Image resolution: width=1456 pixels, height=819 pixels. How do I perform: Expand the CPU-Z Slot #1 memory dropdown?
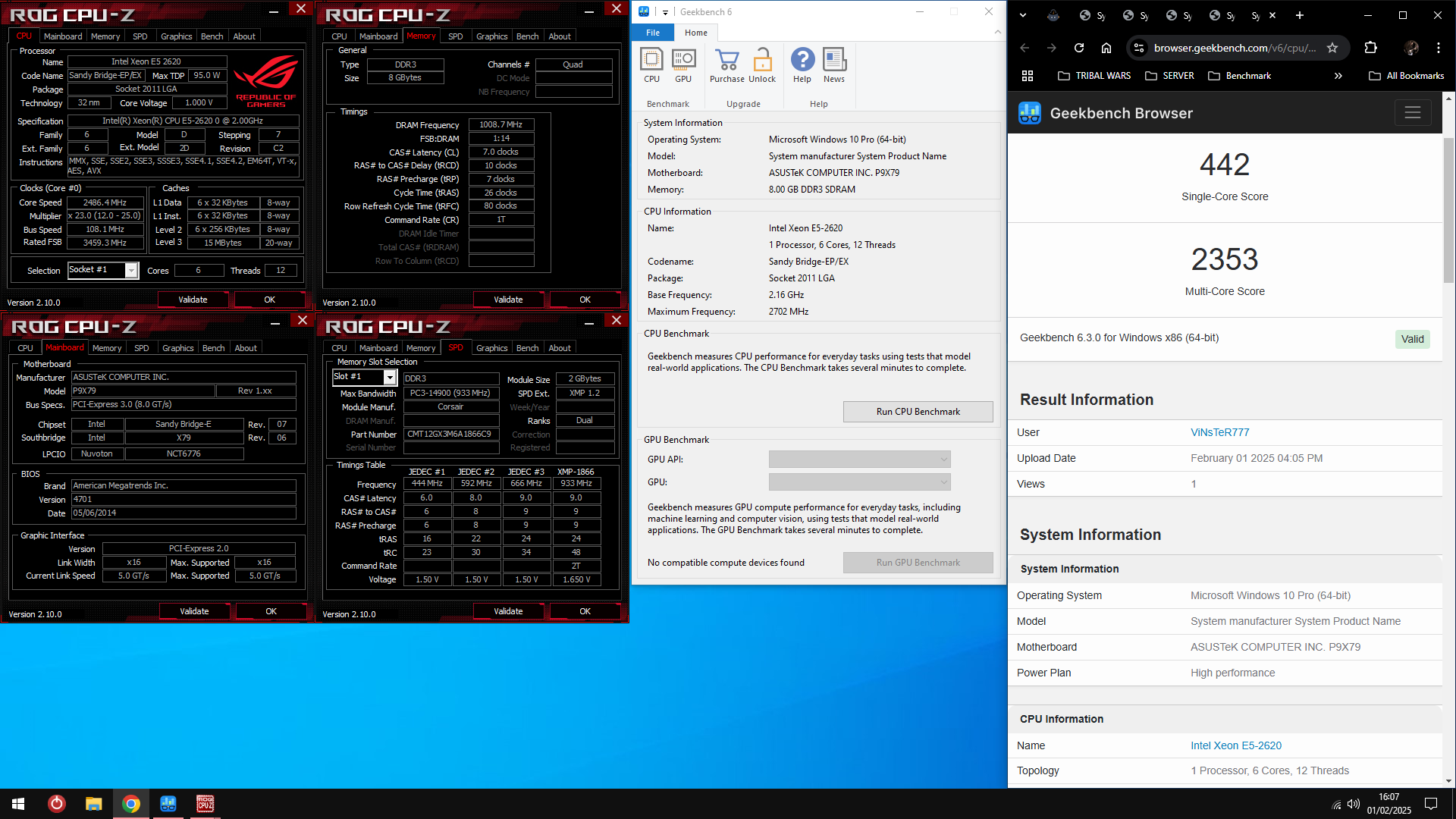coord(390,377)
